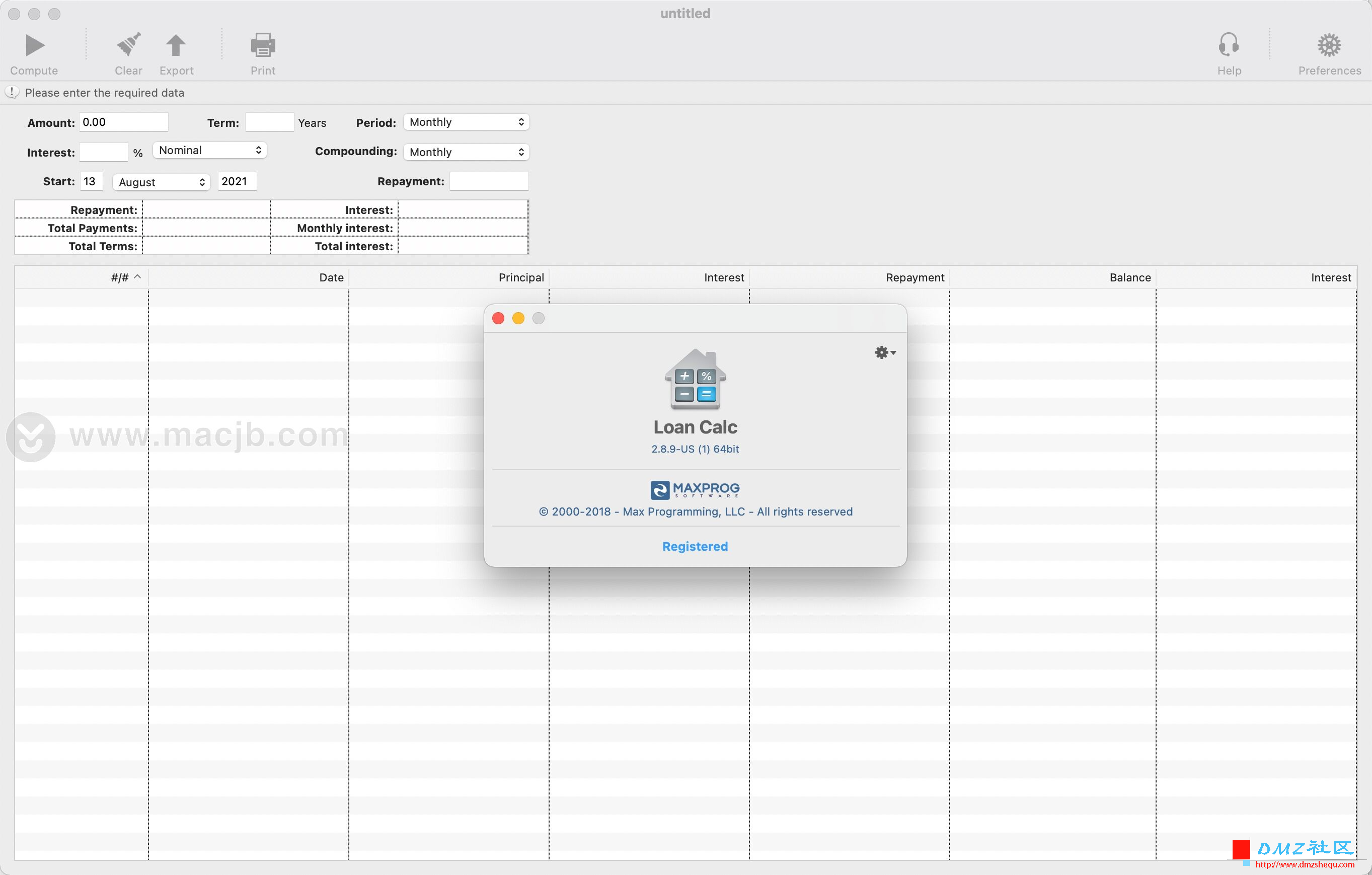Click the Start day field

click(91, 181)
